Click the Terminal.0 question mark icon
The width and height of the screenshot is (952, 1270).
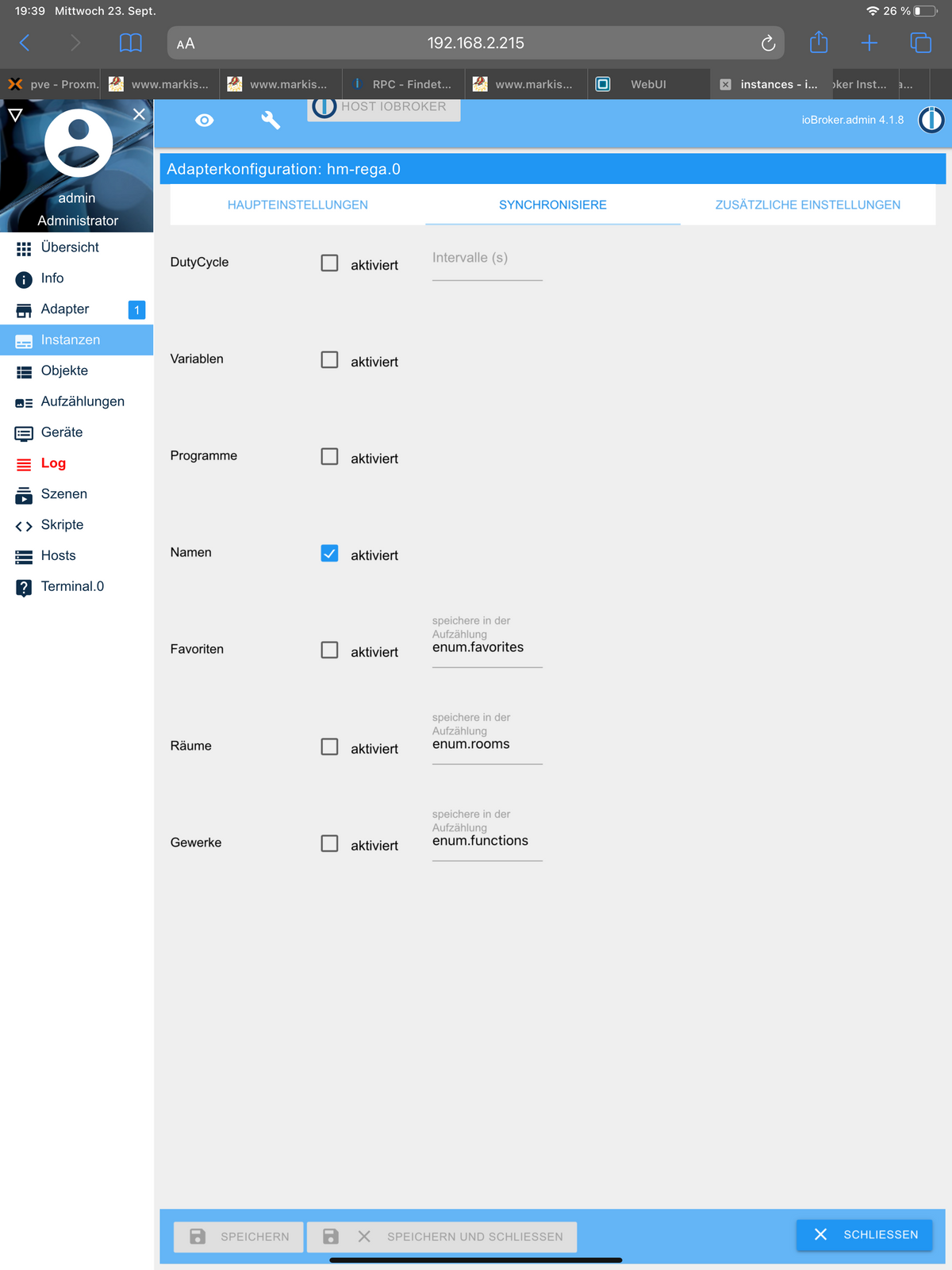tap(24, 588)
